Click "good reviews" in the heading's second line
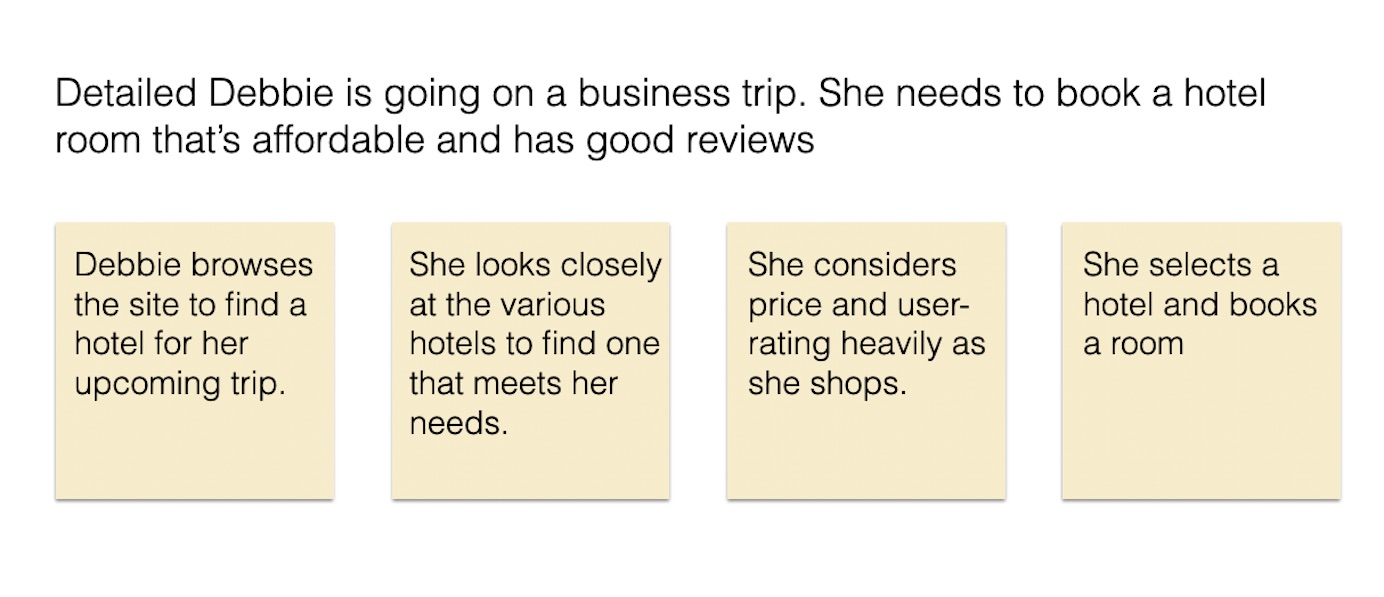The image size is (1384, 597). (700, 140)
